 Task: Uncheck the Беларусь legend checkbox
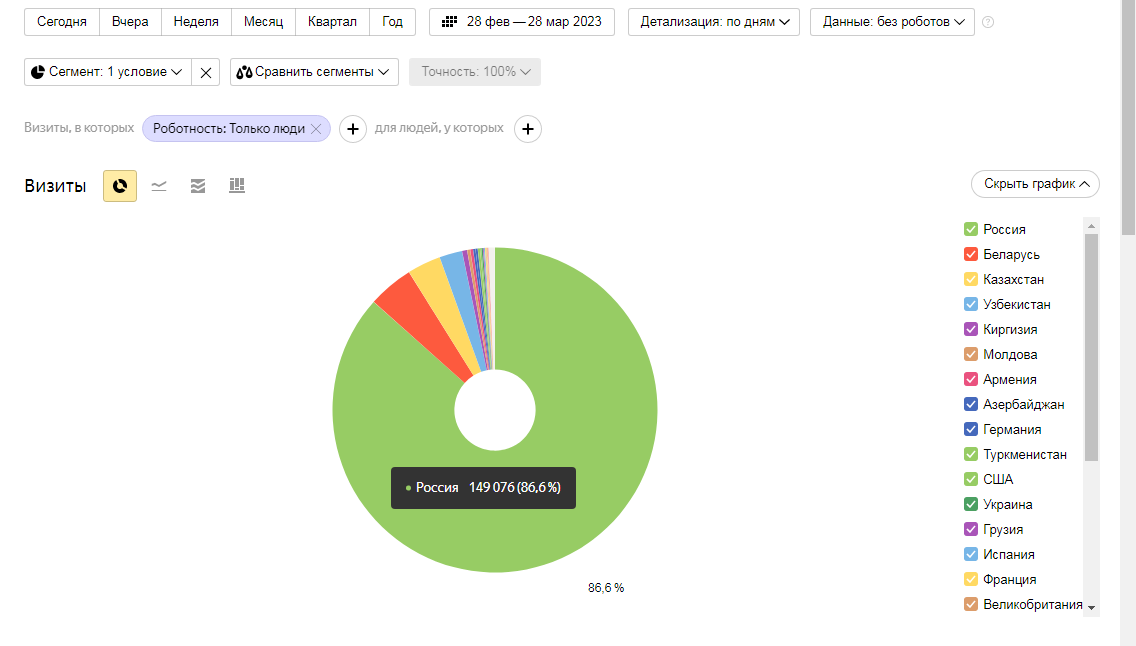click(971, 254)
